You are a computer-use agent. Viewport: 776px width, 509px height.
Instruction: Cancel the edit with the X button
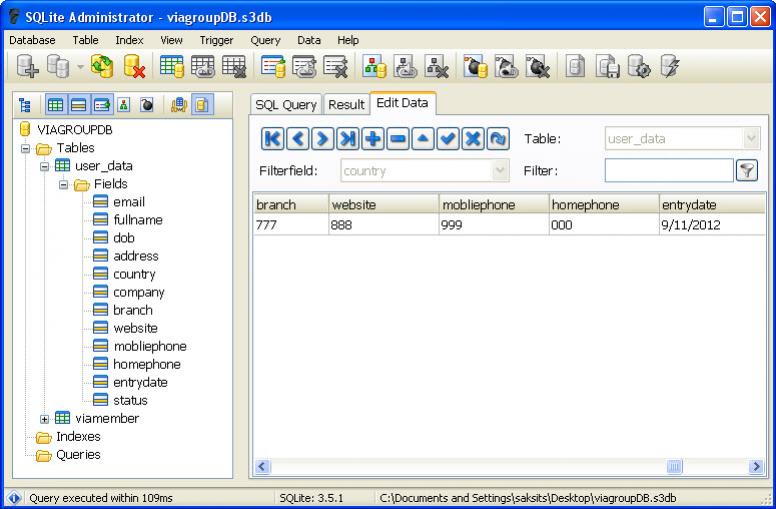472,139
